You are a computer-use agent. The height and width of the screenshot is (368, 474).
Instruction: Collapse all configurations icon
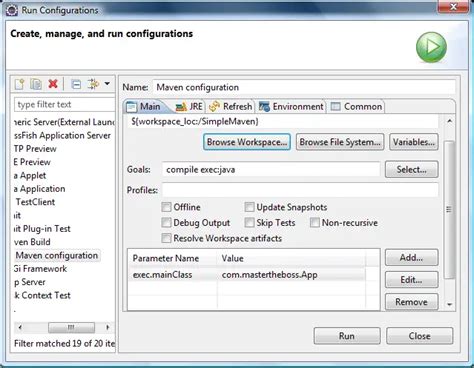(x=76, y=84)
